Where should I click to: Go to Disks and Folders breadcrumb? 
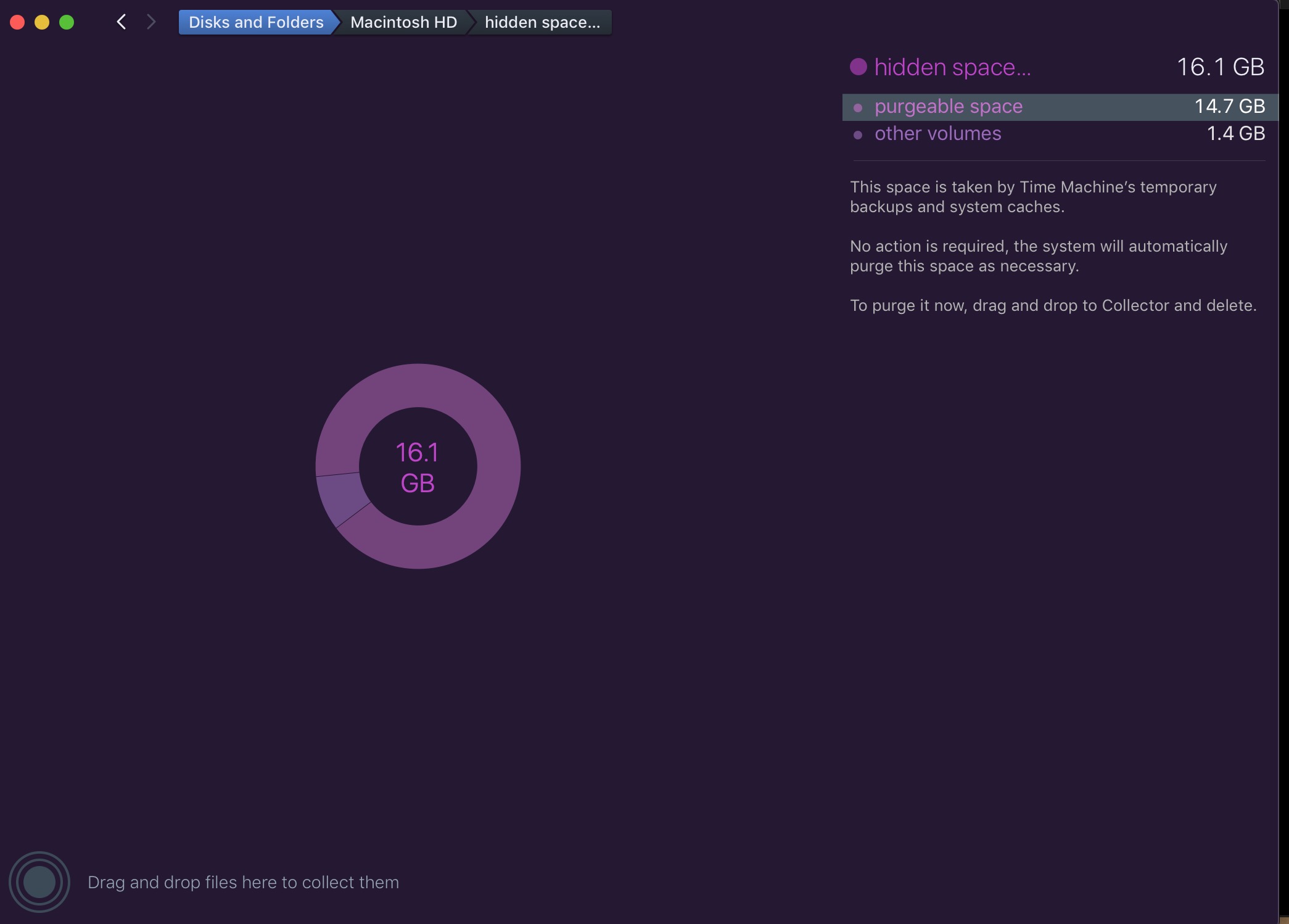click(x=255, y=22)
